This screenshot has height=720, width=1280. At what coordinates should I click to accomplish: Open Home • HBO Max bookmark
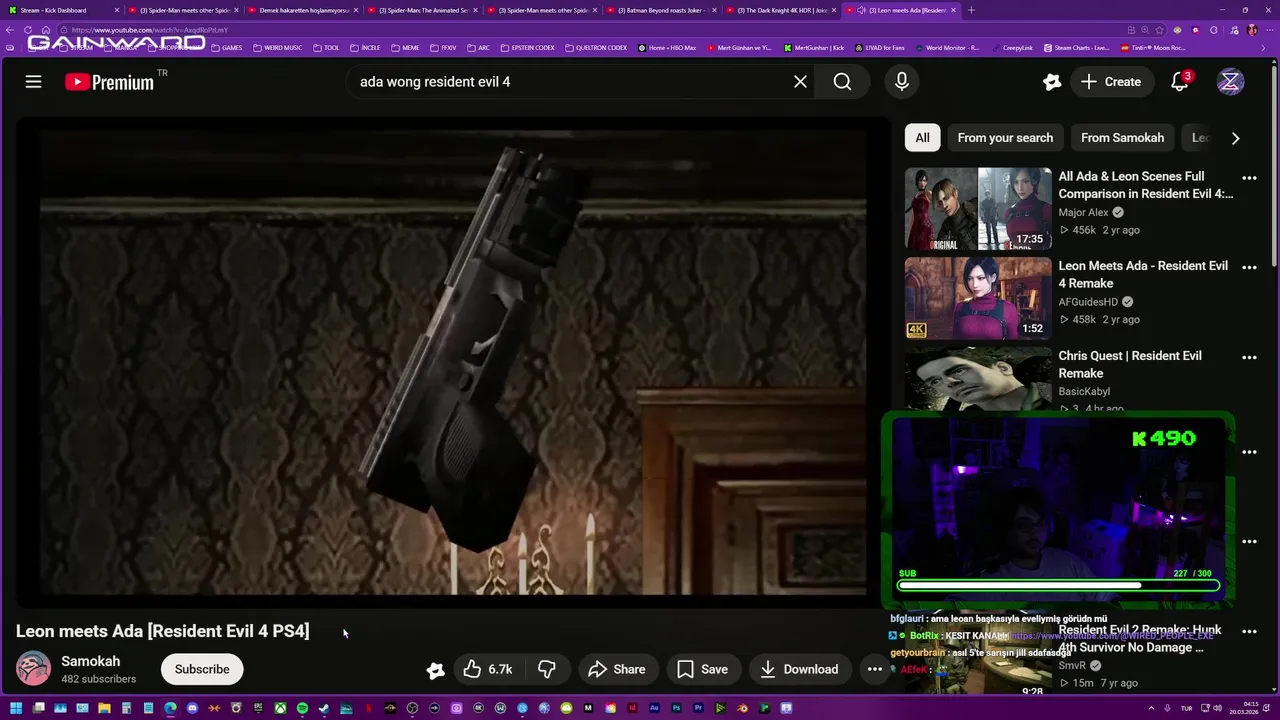[667, 47]
